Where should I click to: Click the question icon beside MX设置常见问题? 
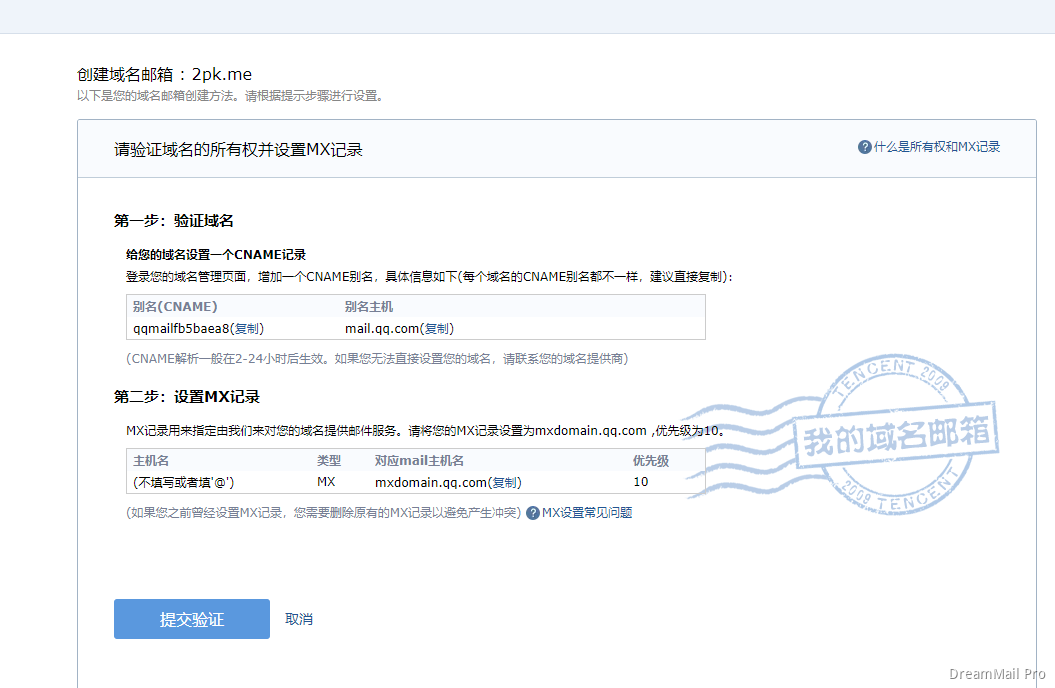point(532,513)
